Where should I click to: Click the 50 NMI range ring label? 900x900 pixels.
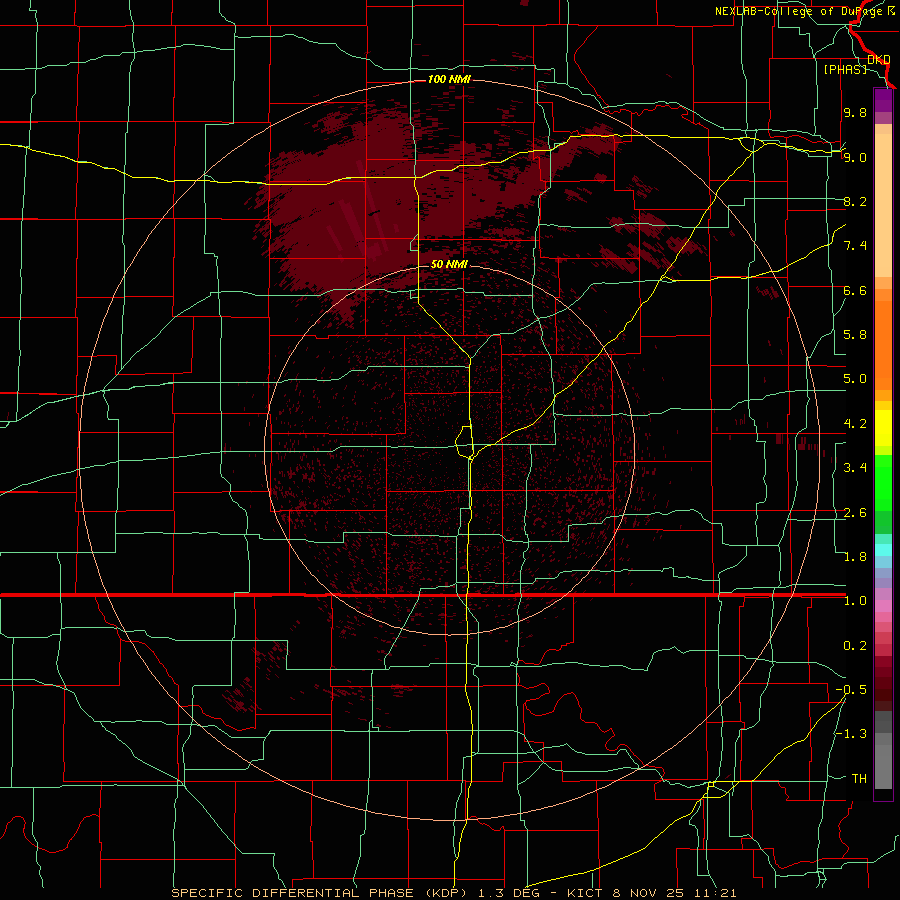pos(449,264)
